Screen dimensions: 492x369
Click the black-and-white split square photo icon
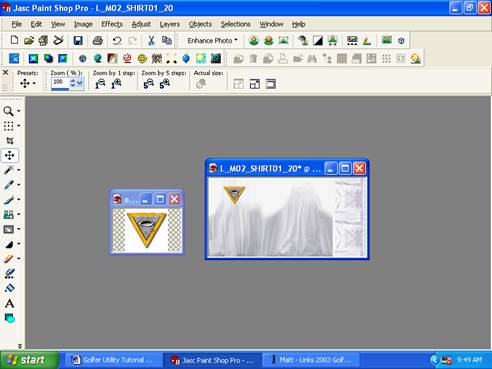[318, 41]
